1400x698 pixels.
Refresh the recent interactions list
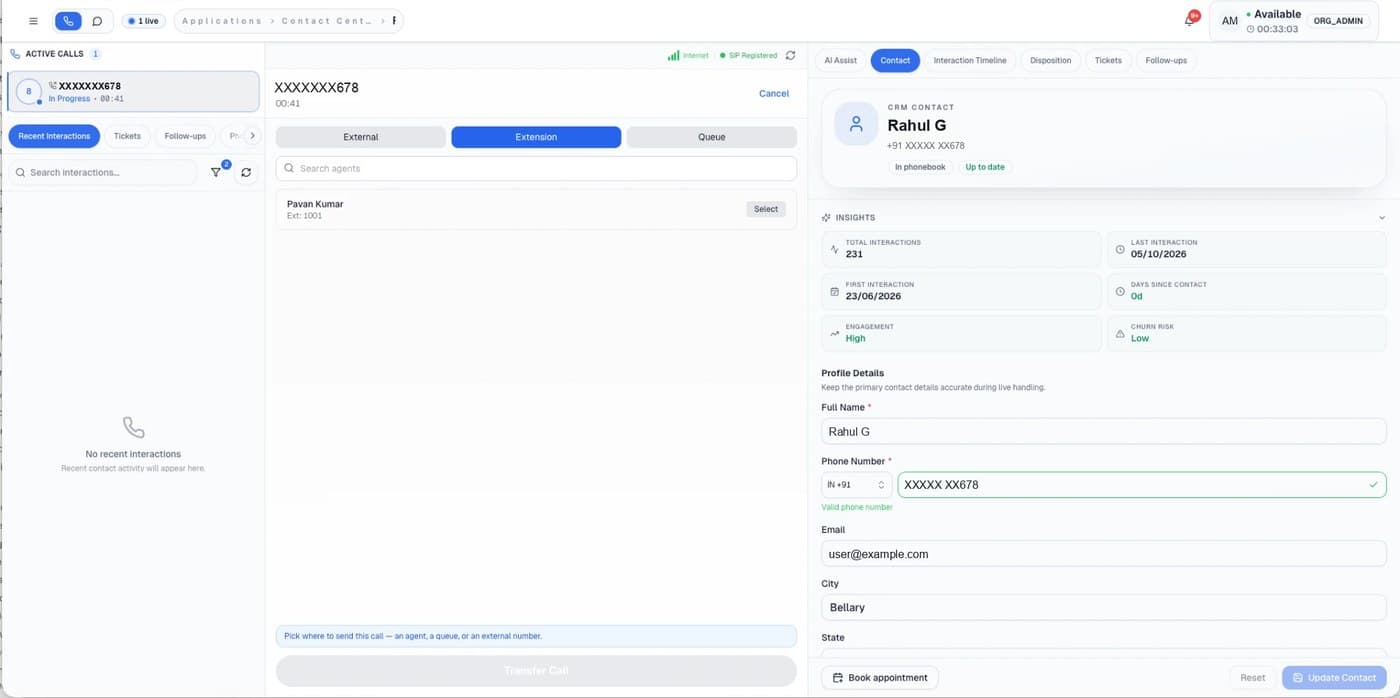point(246,172)
